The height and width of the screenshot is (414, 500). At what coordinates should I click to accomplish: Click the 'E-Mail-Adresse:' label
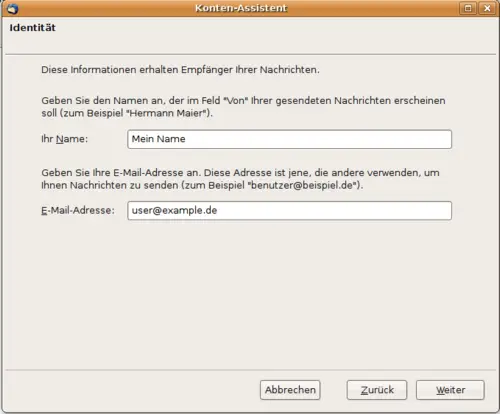tap(78, 211)
